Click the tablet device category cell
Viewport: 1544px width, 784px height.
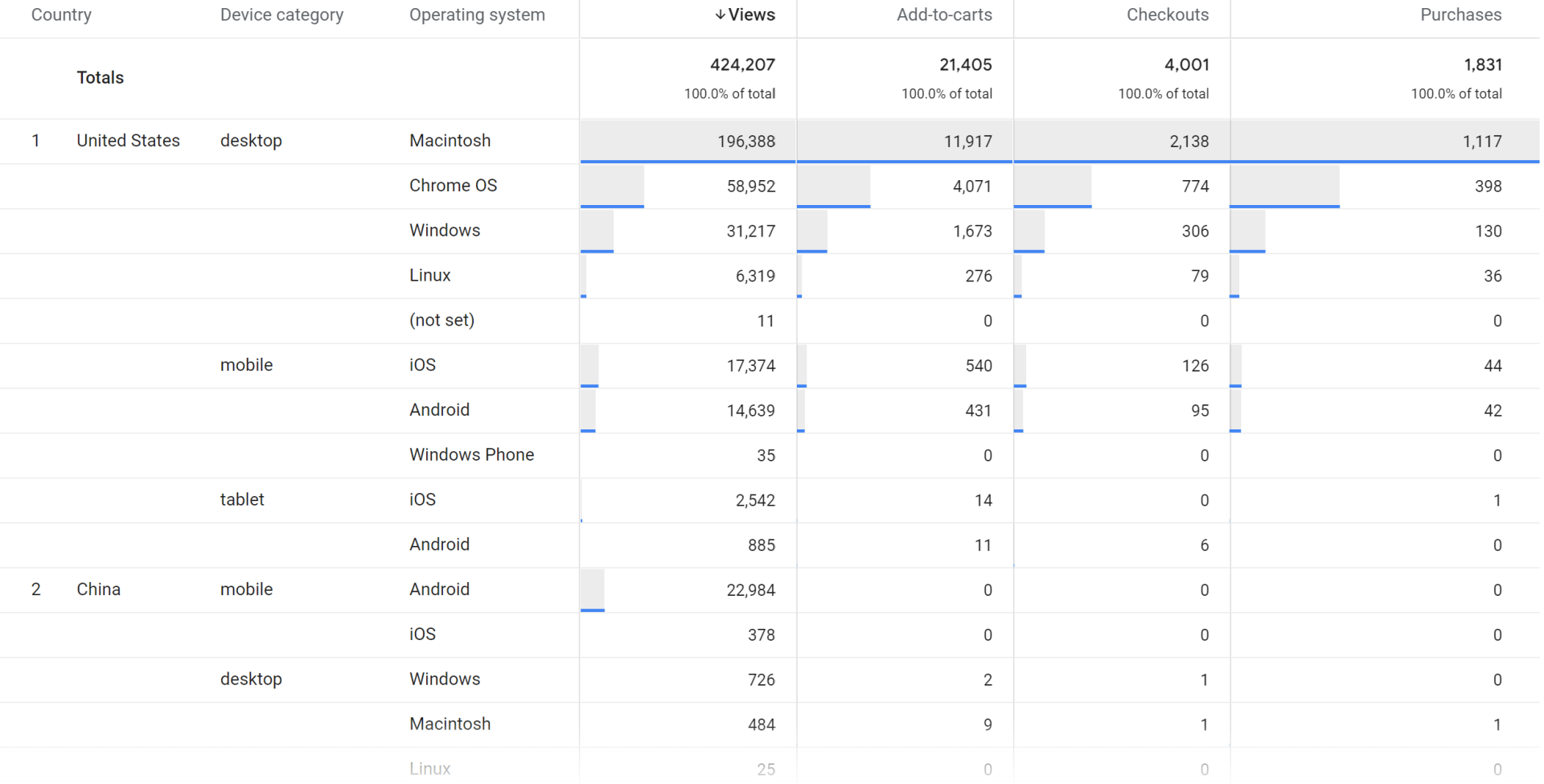click(242, 499)
